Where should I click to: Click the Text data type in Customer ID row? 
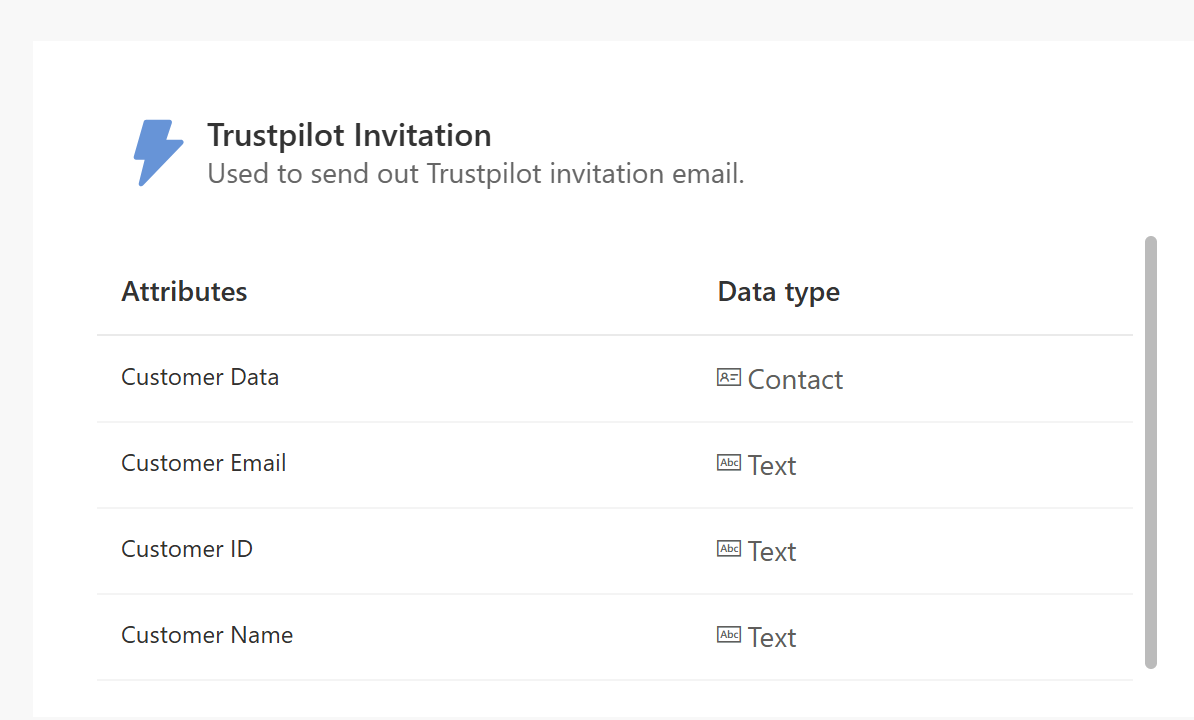[x=772, y=552]
